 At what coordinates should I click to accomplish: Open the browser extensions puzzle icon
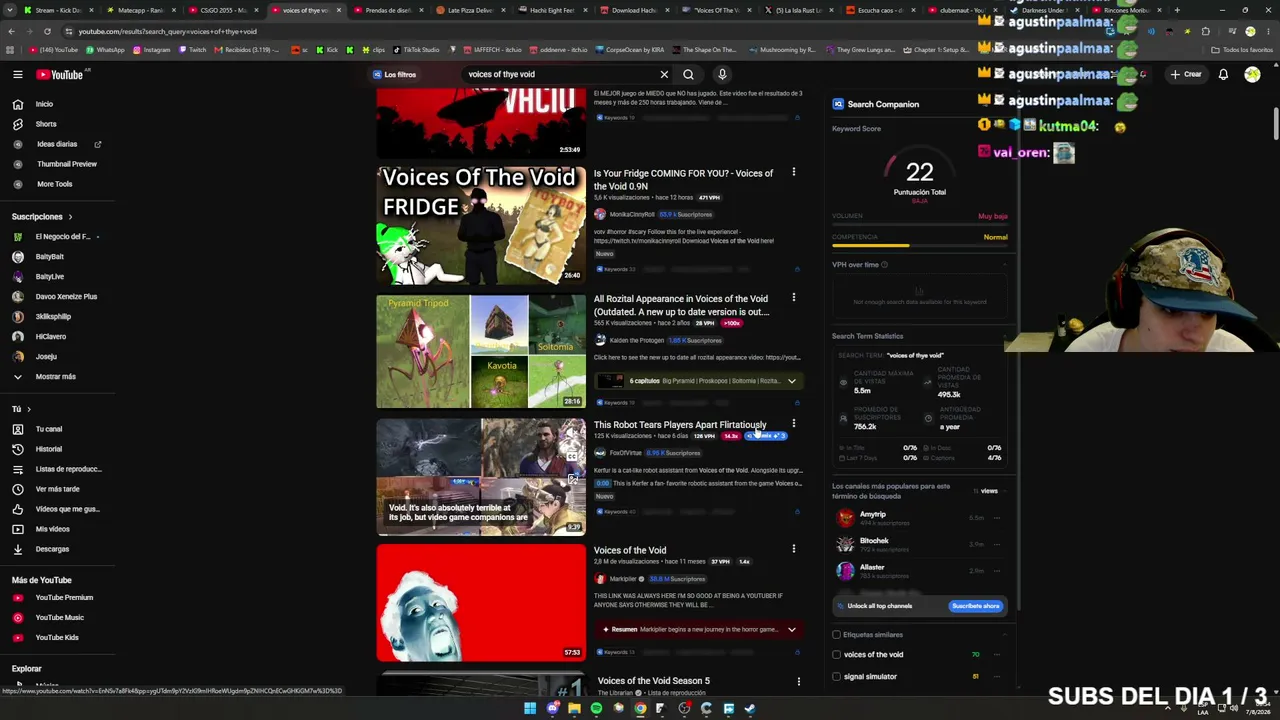click(x=1205, y=31)
